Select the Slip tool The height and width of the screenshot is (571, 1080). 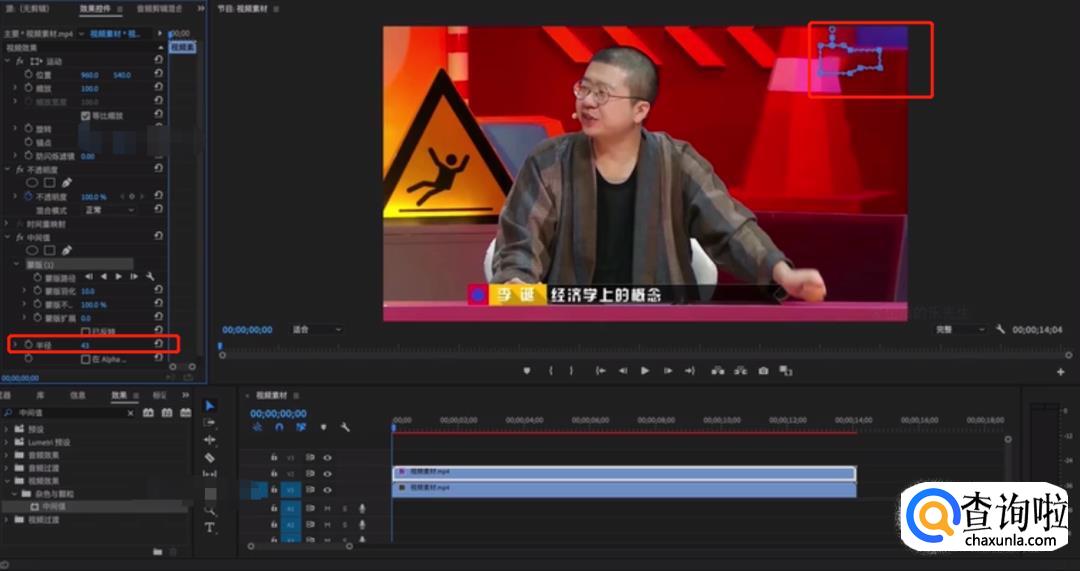coord(210,475)
